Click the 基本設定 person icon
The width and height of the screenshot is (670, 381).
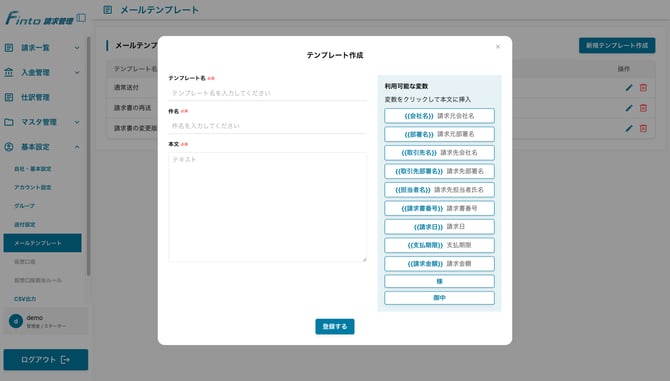[x=9, y=147]
